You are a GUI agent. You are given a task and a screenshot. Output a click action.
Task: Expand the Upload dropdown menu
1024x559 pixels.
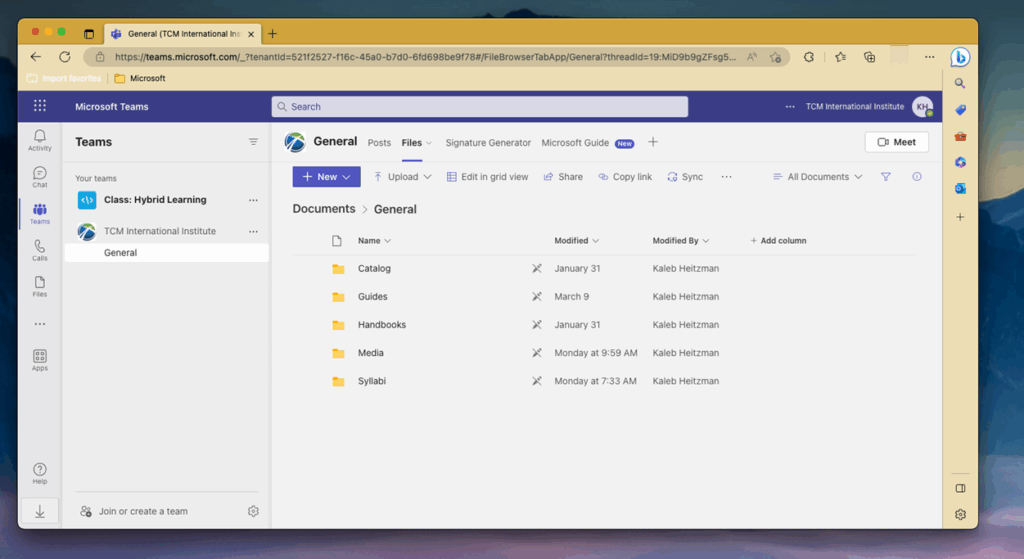point(402,177)
